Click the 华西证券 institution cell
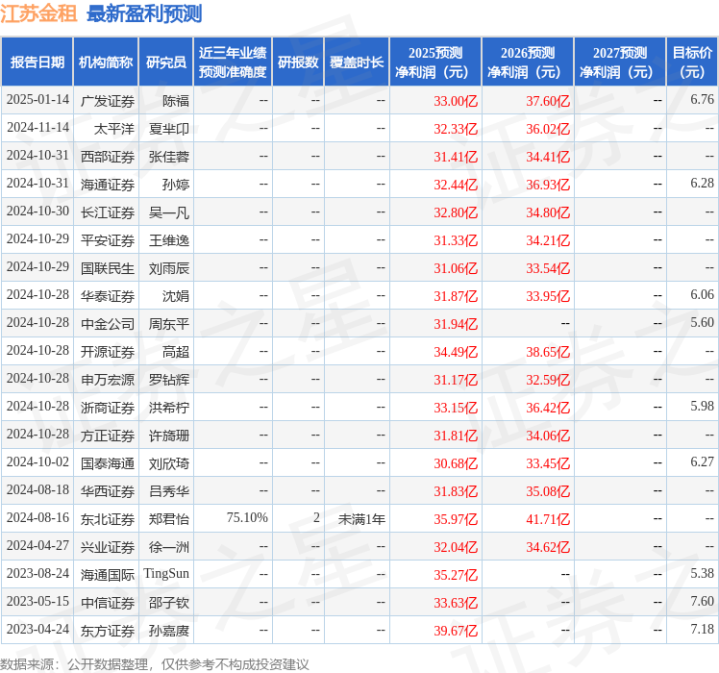The height and width of the screenshot is (673, 719). pos(107,492)
